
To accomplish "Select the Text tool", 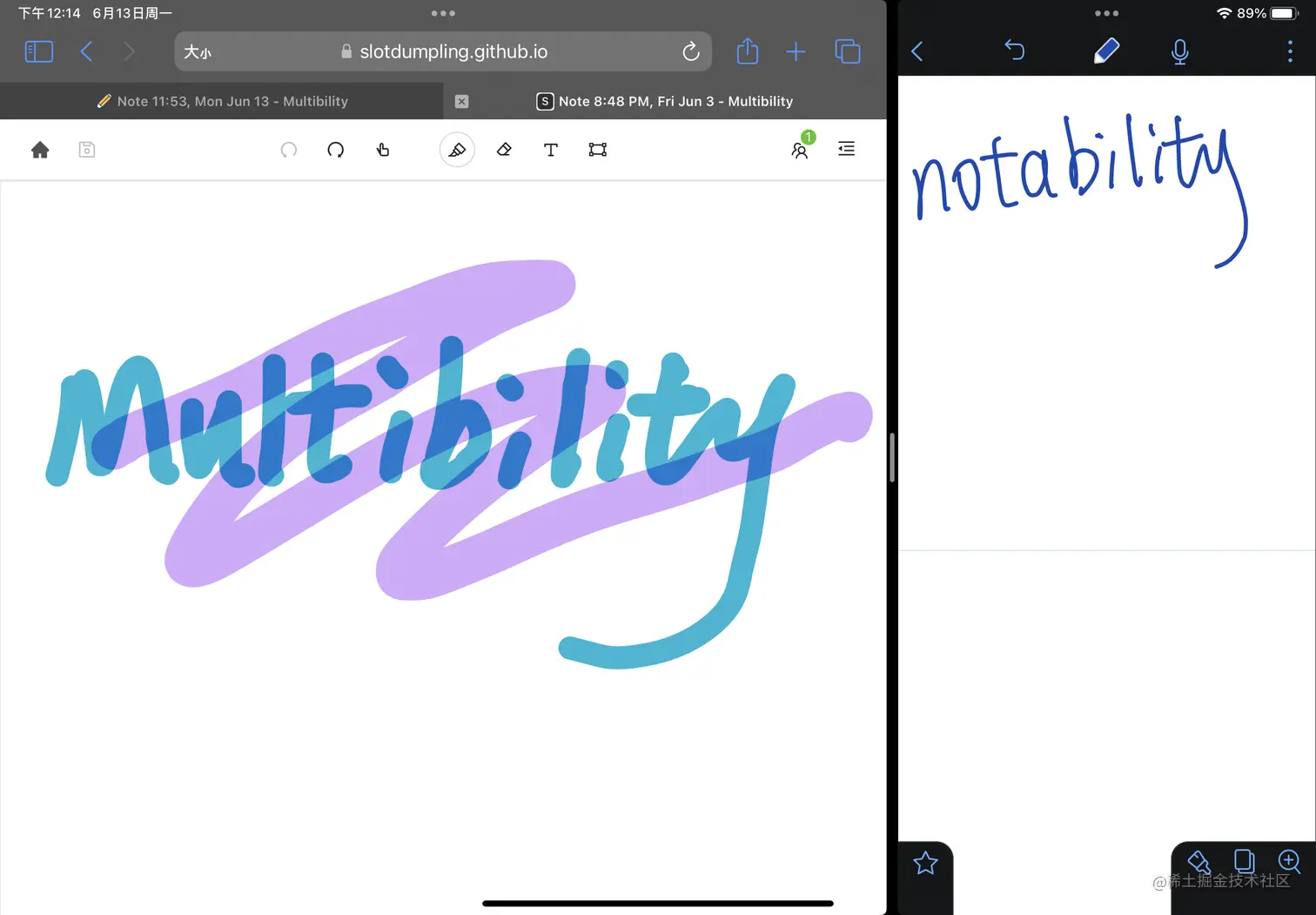I will click(x=551, y=150).
